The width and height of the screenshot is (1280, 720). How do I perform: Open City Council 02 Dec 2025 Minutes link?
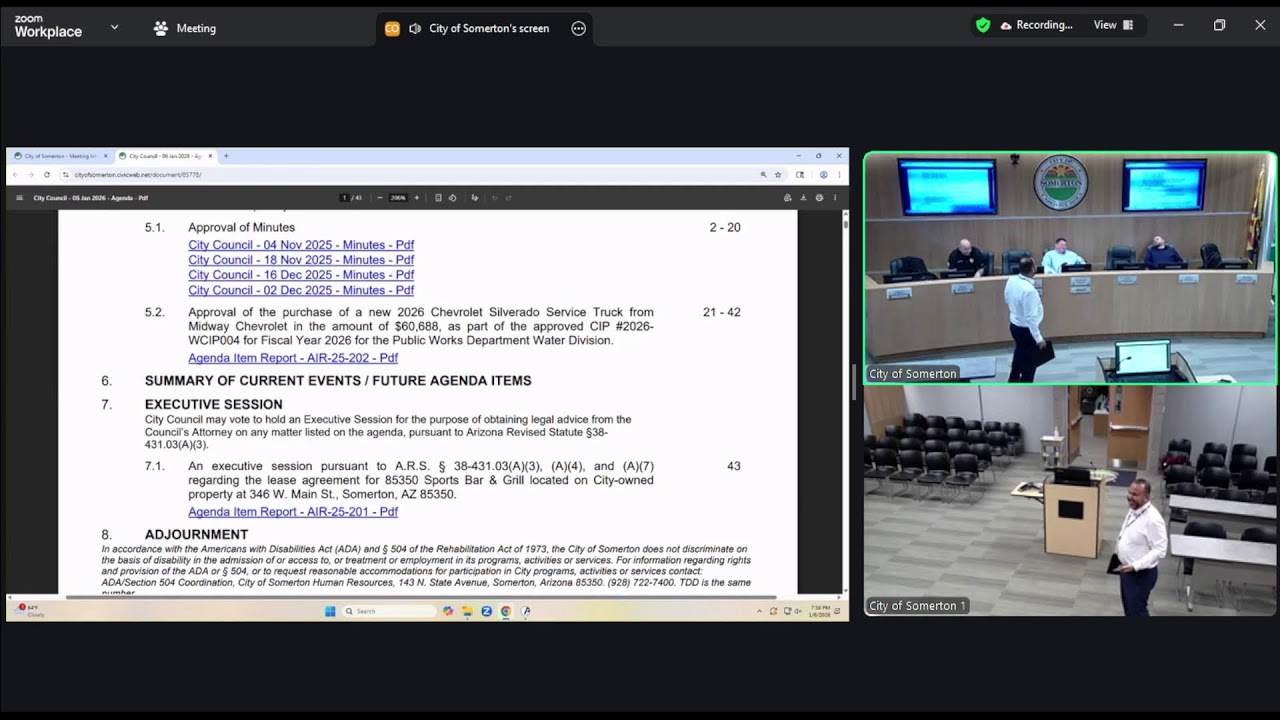[301, 290]
